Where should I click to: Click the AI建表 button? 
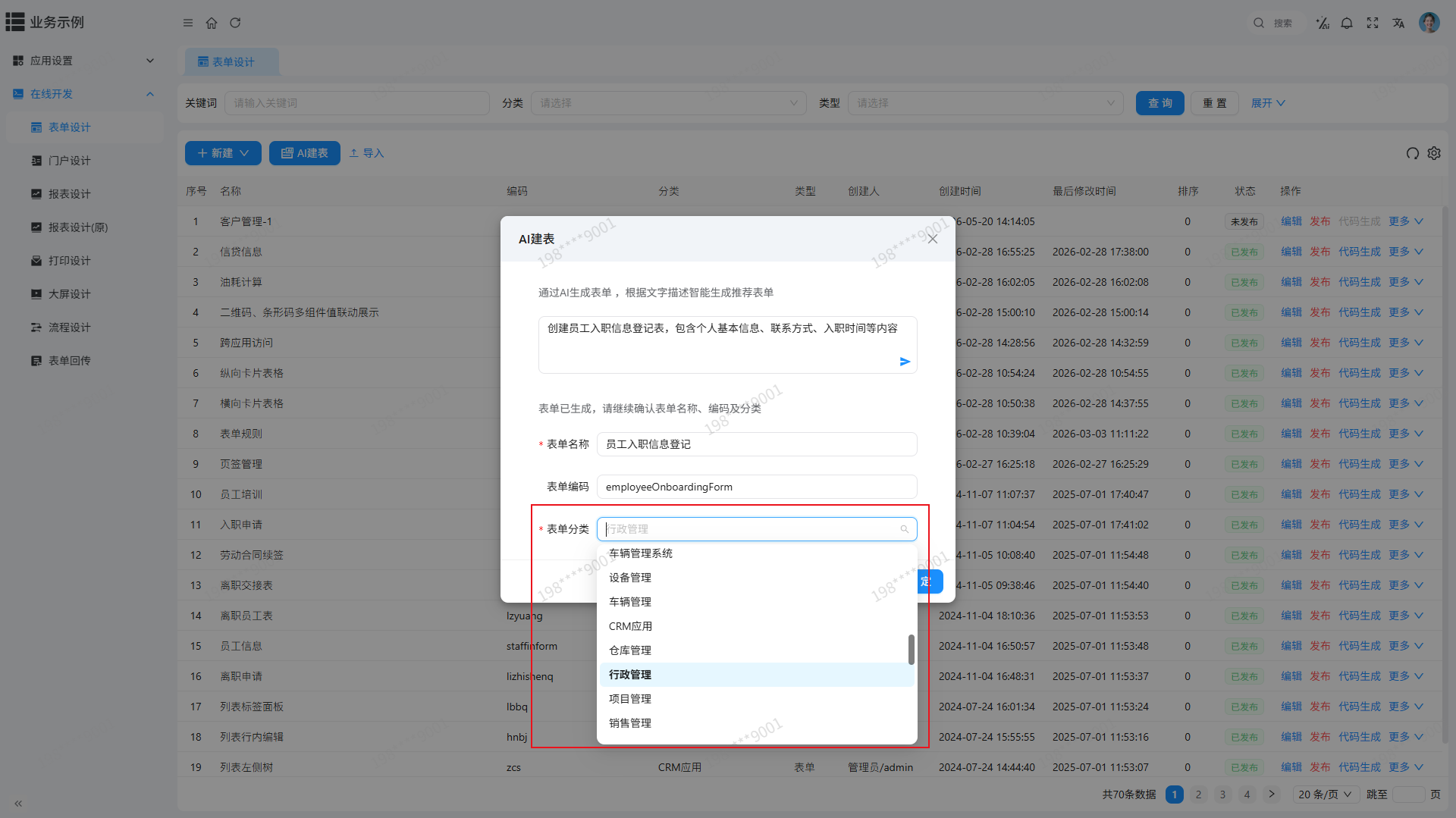click(x=305, y=153)
